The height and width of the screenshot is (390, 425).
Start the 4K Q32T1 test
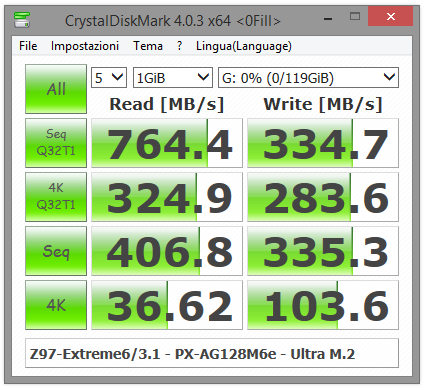[56, 197]
